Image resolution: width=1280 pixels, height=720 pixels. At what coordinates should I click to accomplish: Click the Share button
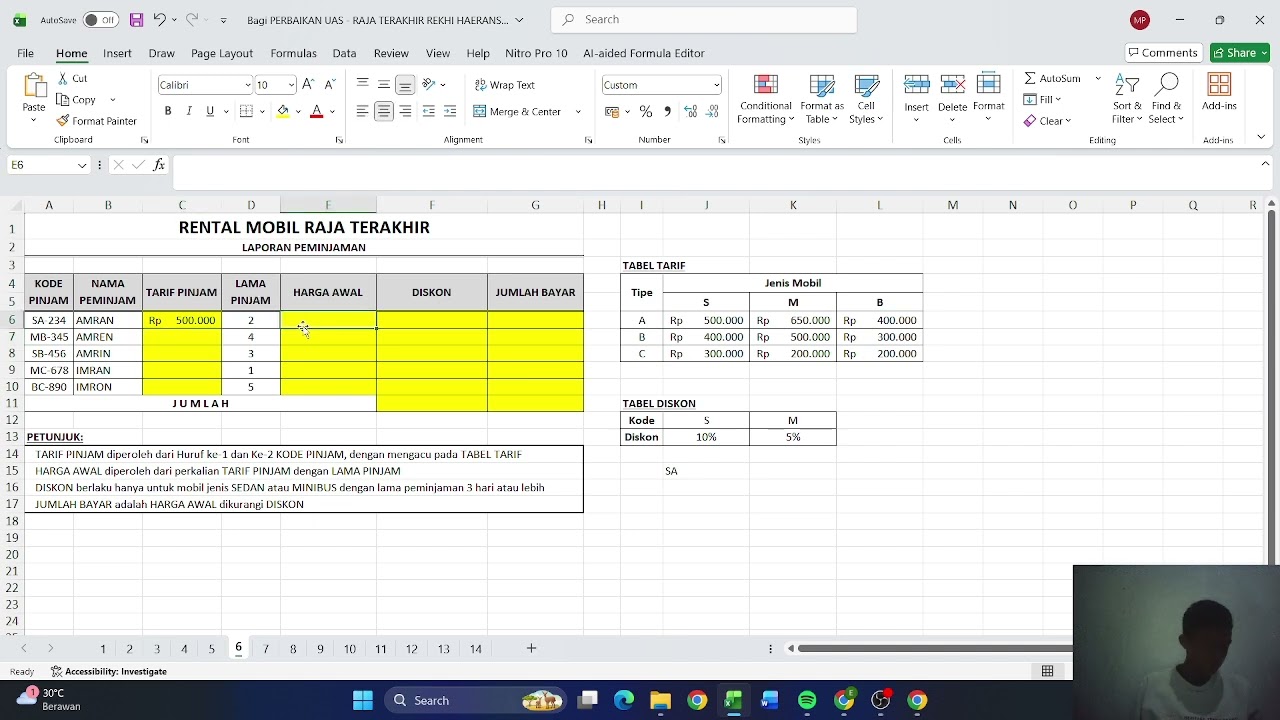coord(1239,53)
